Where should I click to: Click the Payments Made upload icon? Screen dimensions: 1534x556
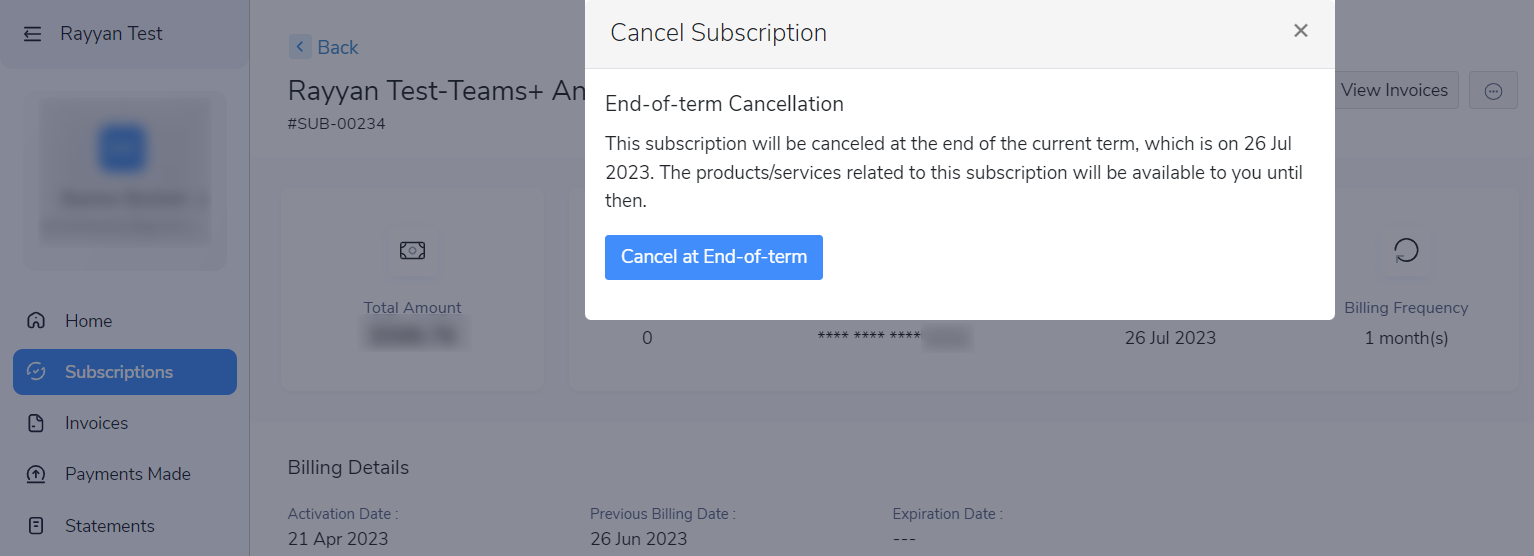pos(36,474)
